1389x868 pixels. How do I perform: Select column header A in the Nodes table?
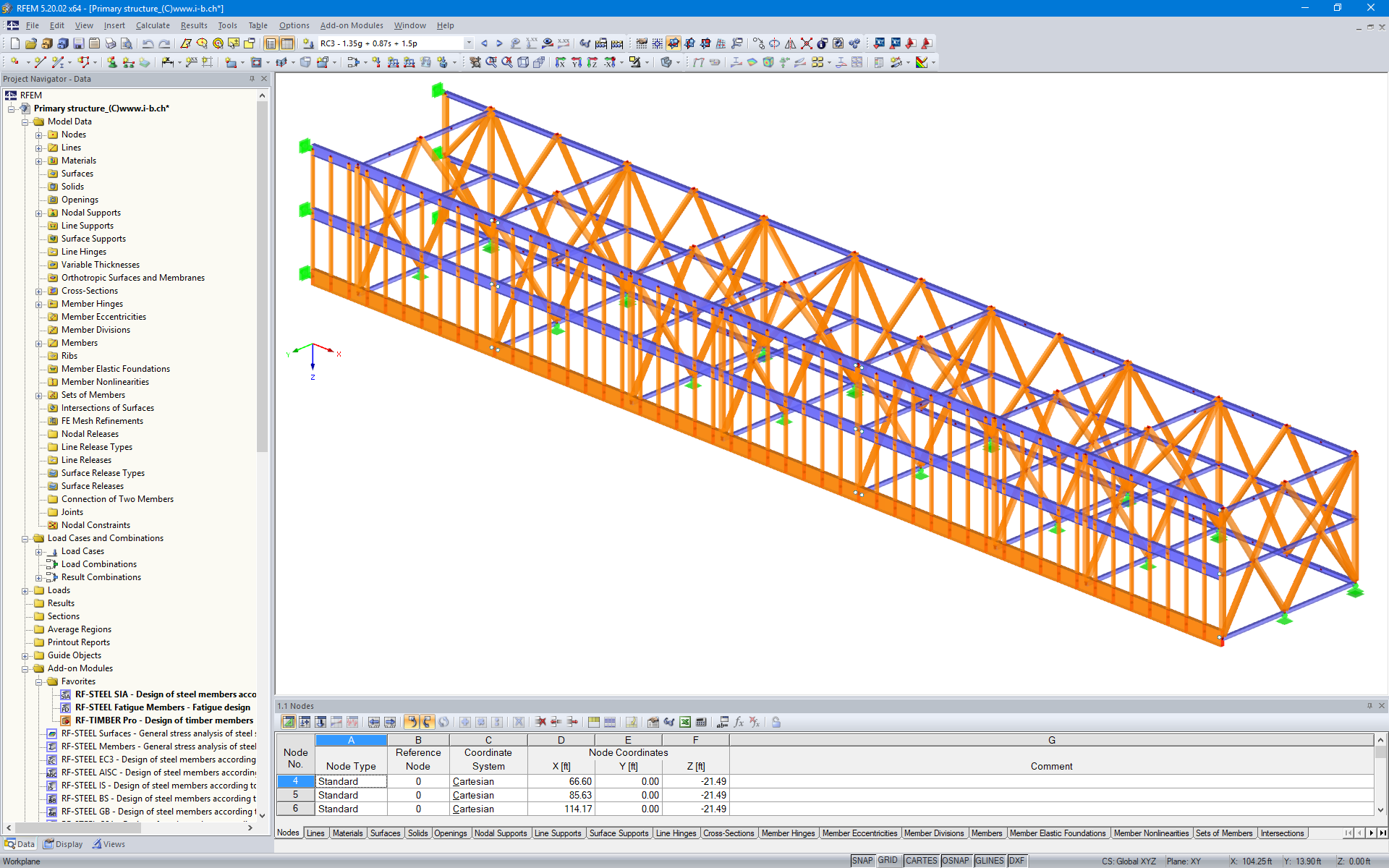pos(351,740)
